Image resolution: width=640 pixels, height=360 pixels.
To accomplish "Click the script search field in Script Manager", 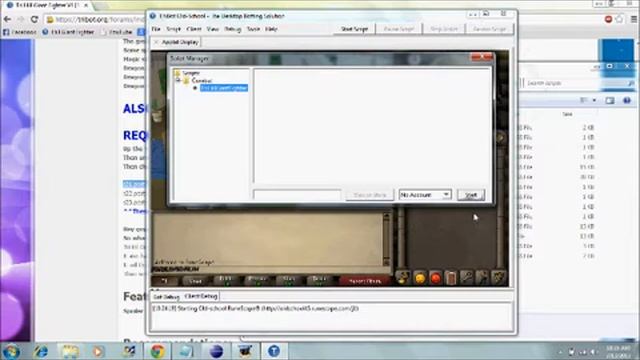I will coord(297,195).
